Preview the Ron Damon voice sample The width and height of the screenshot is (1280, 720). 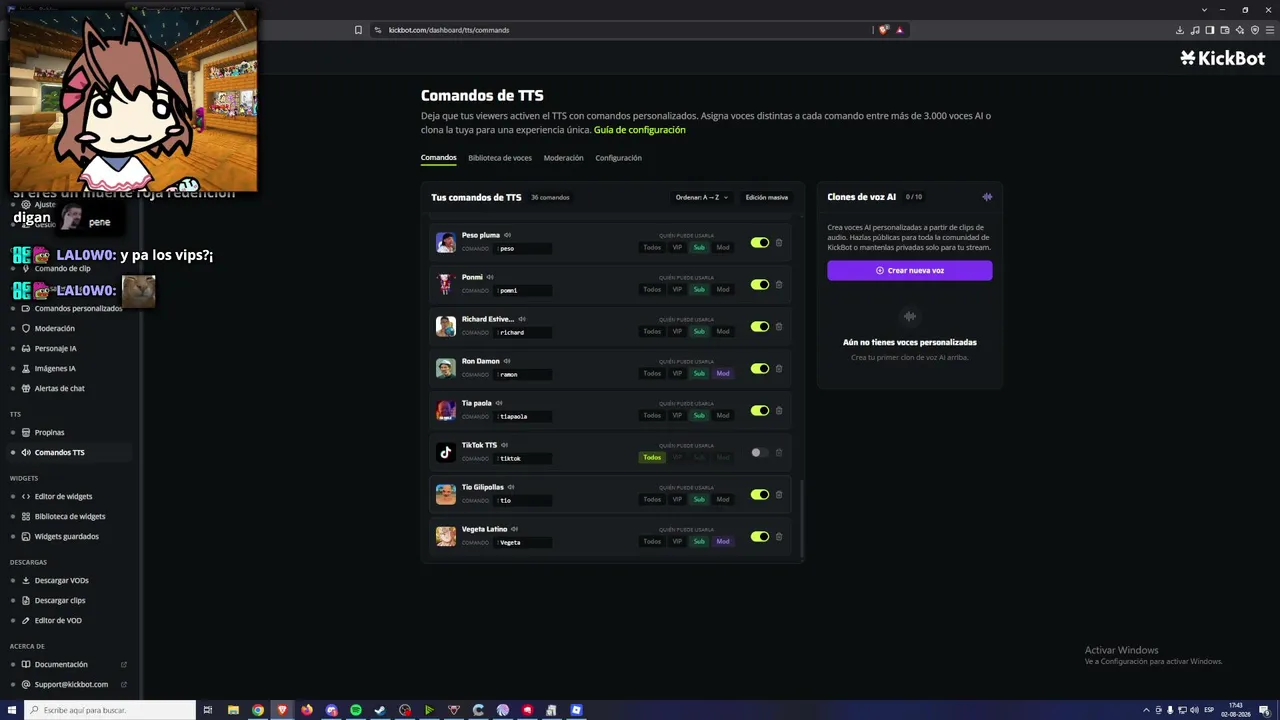pyautogui.click(x=507, y=361)
